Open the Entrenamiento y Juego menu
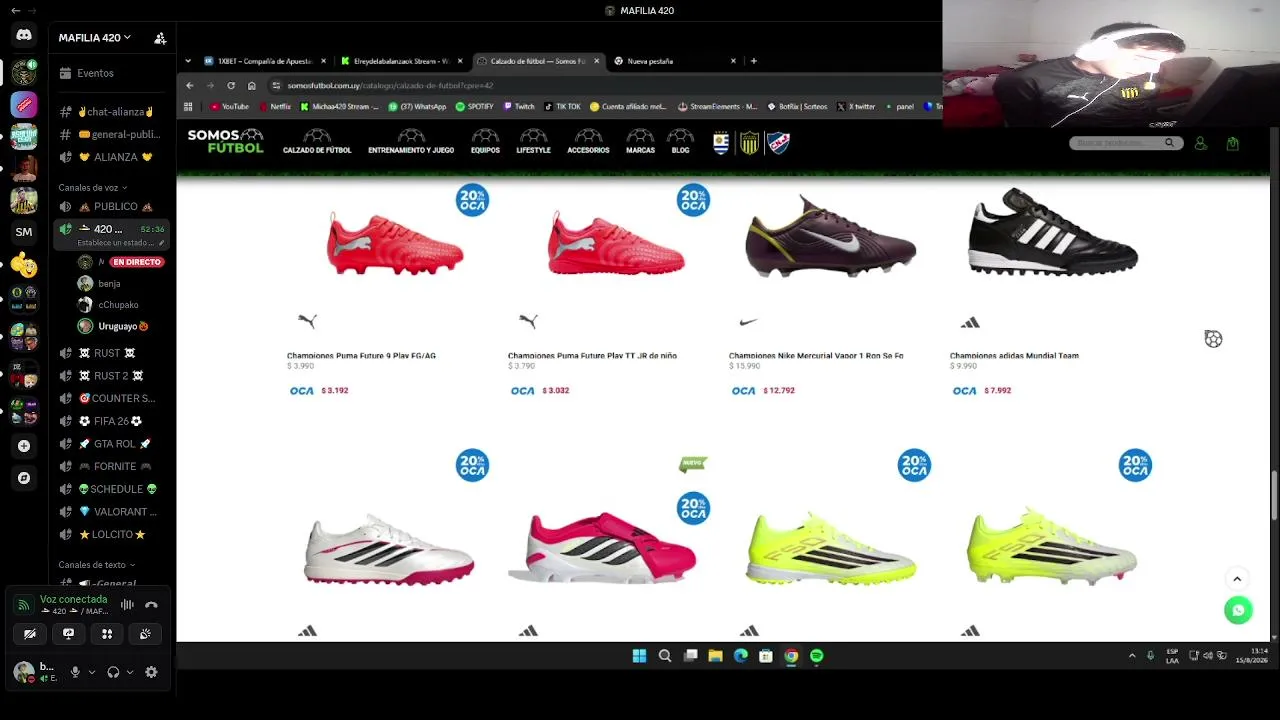The height and width of the screenshot is (720, 1280). (x=411, y=142)
